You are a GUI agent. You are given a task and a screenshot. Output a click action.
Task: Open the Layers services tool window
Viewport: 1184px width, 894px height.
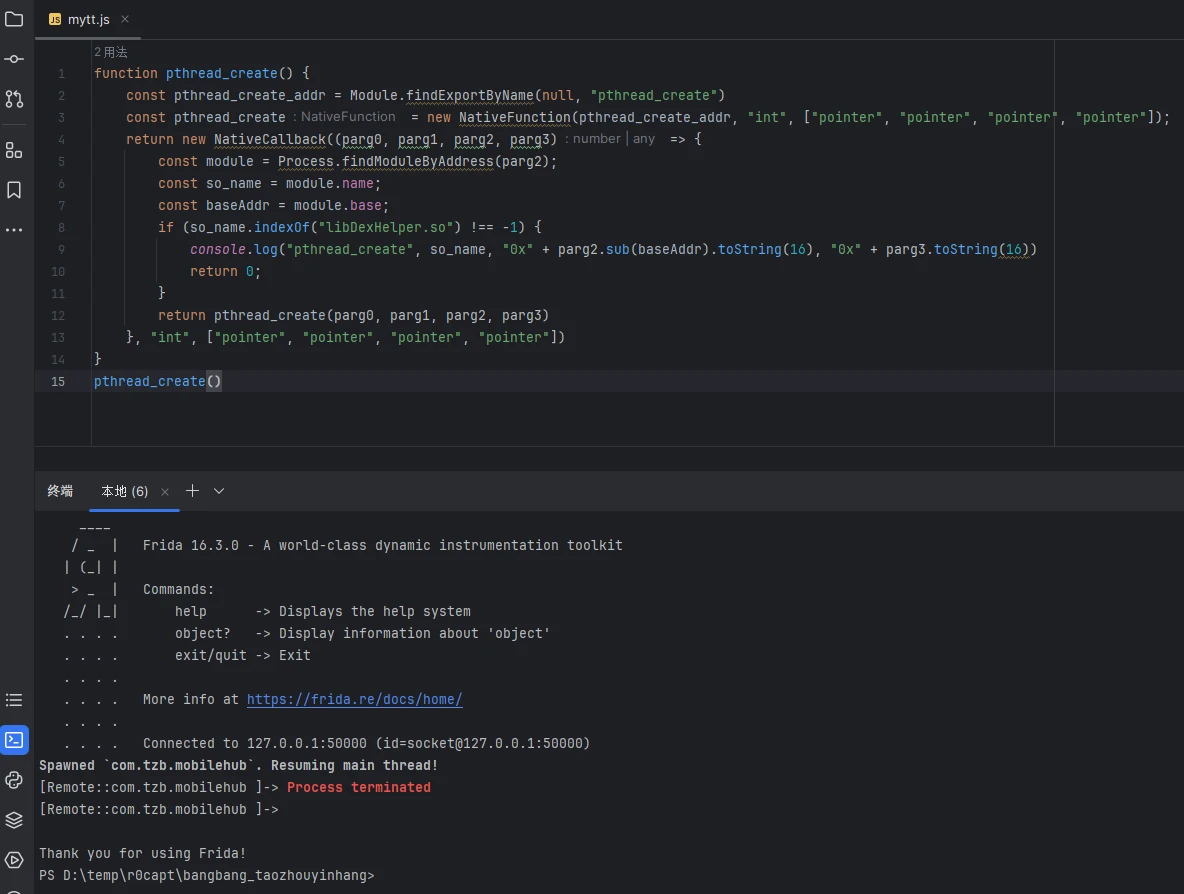coord(14,820)
